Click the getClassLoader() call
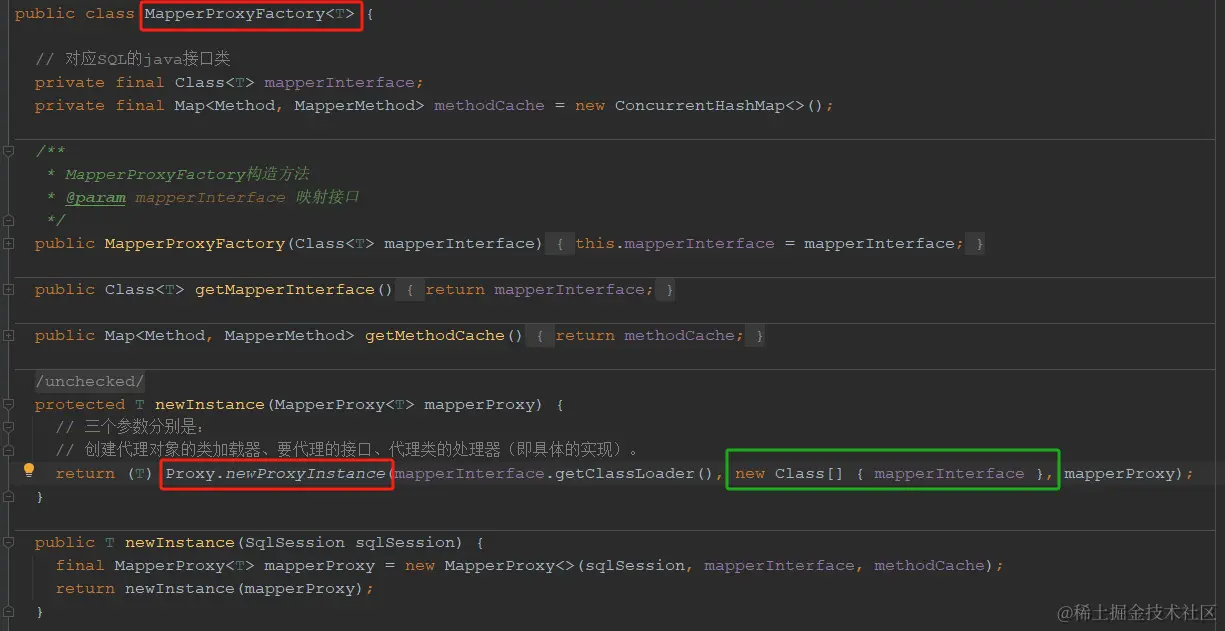1225x631 pixels. [635, 474]
